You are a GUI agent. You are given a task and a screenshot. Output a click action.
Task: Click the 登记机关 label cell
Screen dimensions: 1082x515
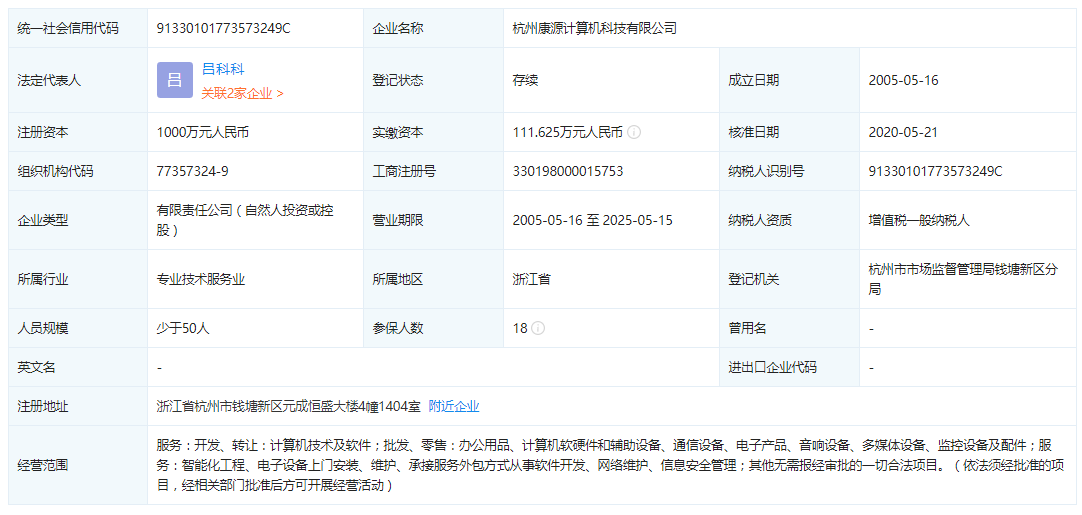(x=789, y=280)
